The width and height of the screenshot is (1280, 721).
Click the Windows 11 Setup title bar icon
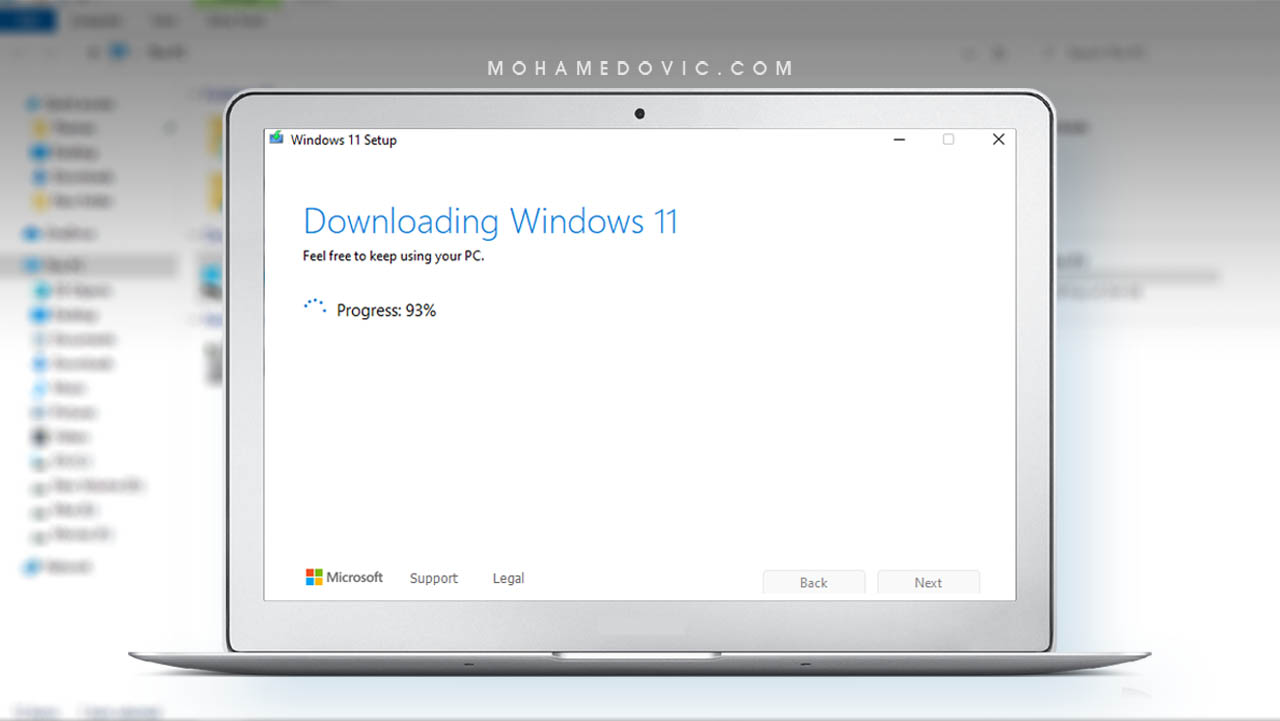(x=277, y=139)
